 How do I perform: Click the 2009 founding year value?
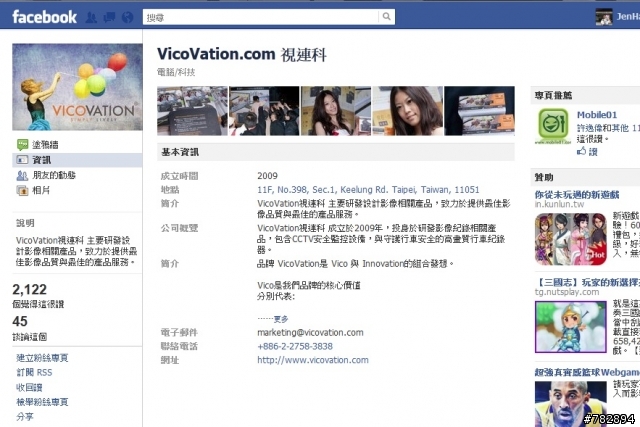pos(267,176)
